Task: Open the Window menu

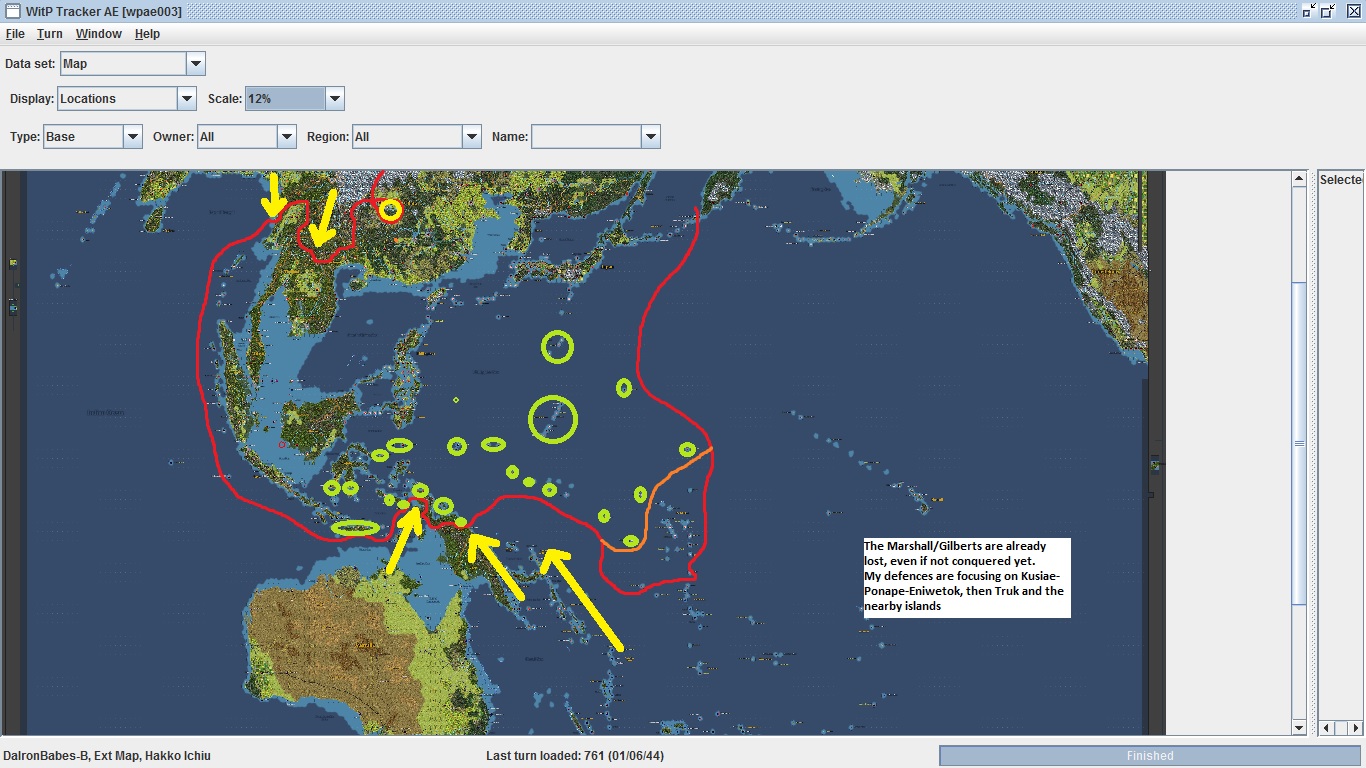Action: coord(99,34)
